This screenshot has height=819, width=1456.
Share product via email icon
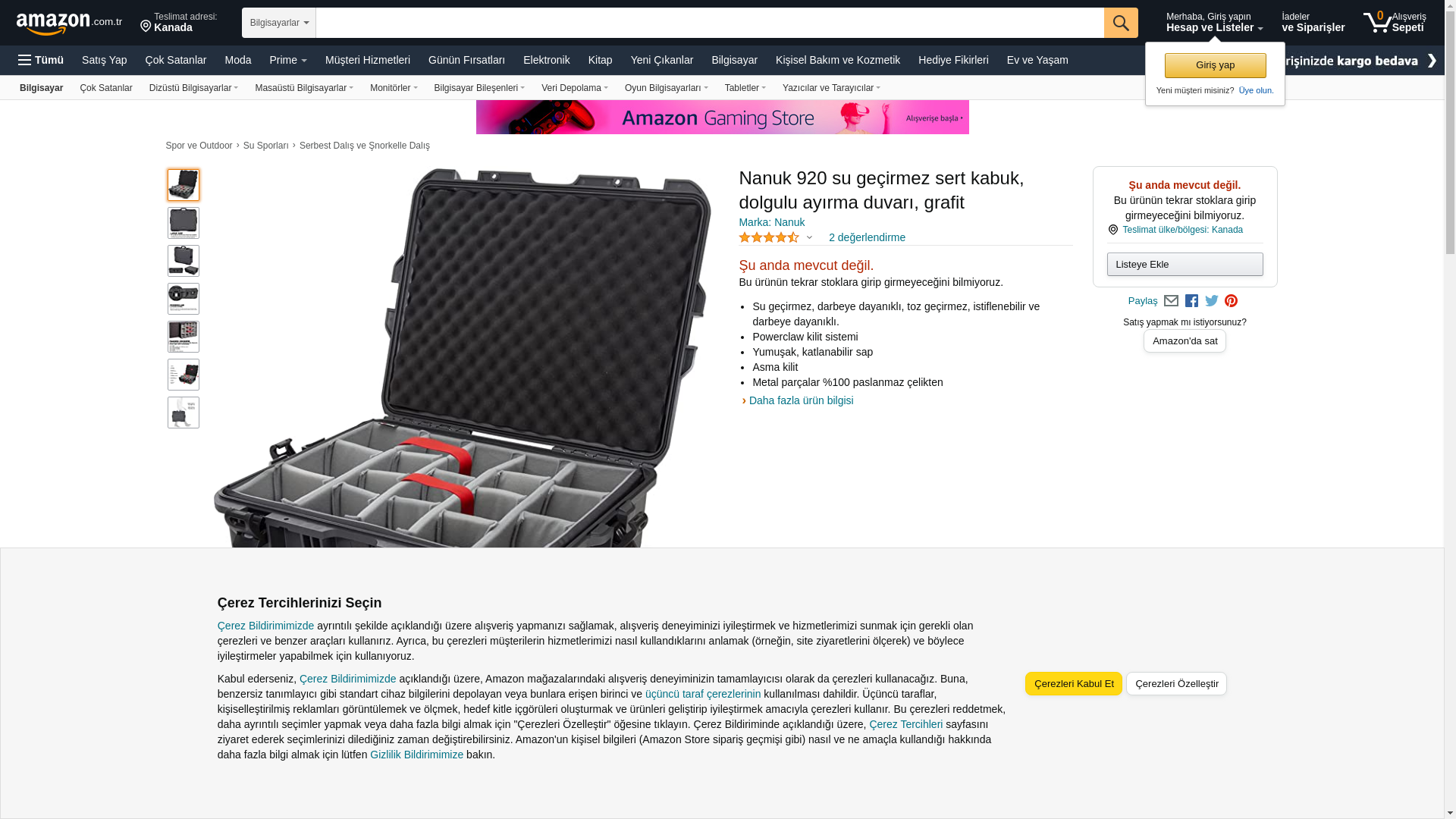[x=1171, y=301]
